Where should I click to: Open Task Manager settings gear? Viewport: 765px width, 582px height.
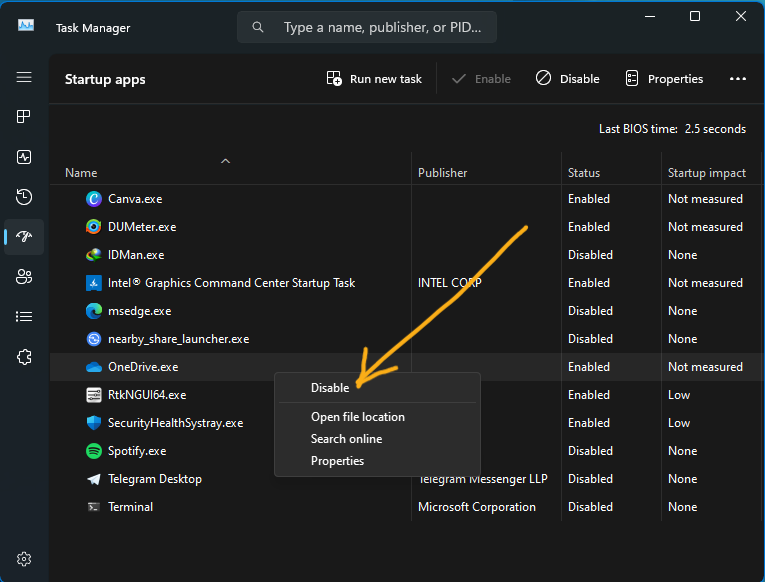[24, 559]
